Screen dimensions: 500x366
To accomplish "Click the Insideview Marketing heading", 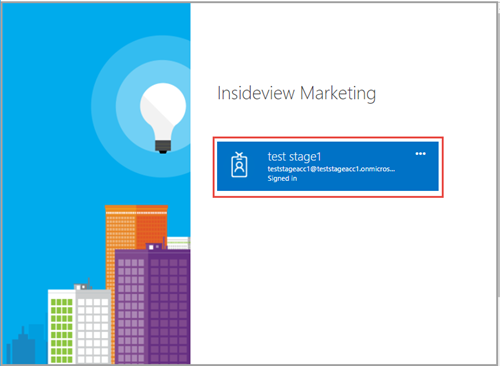I will (x=296, y=93).
